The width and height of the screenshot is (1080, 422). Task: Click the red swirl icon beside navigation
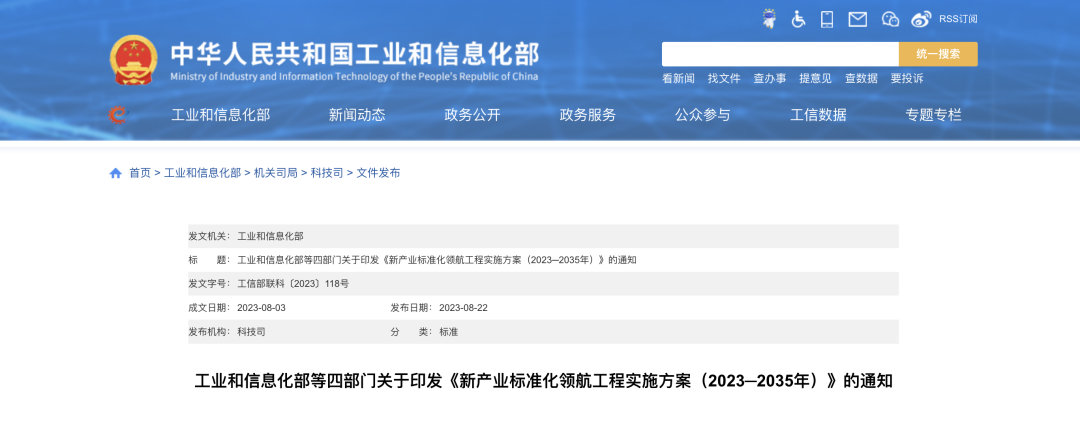pyautogui.click(x=118, y=115)
